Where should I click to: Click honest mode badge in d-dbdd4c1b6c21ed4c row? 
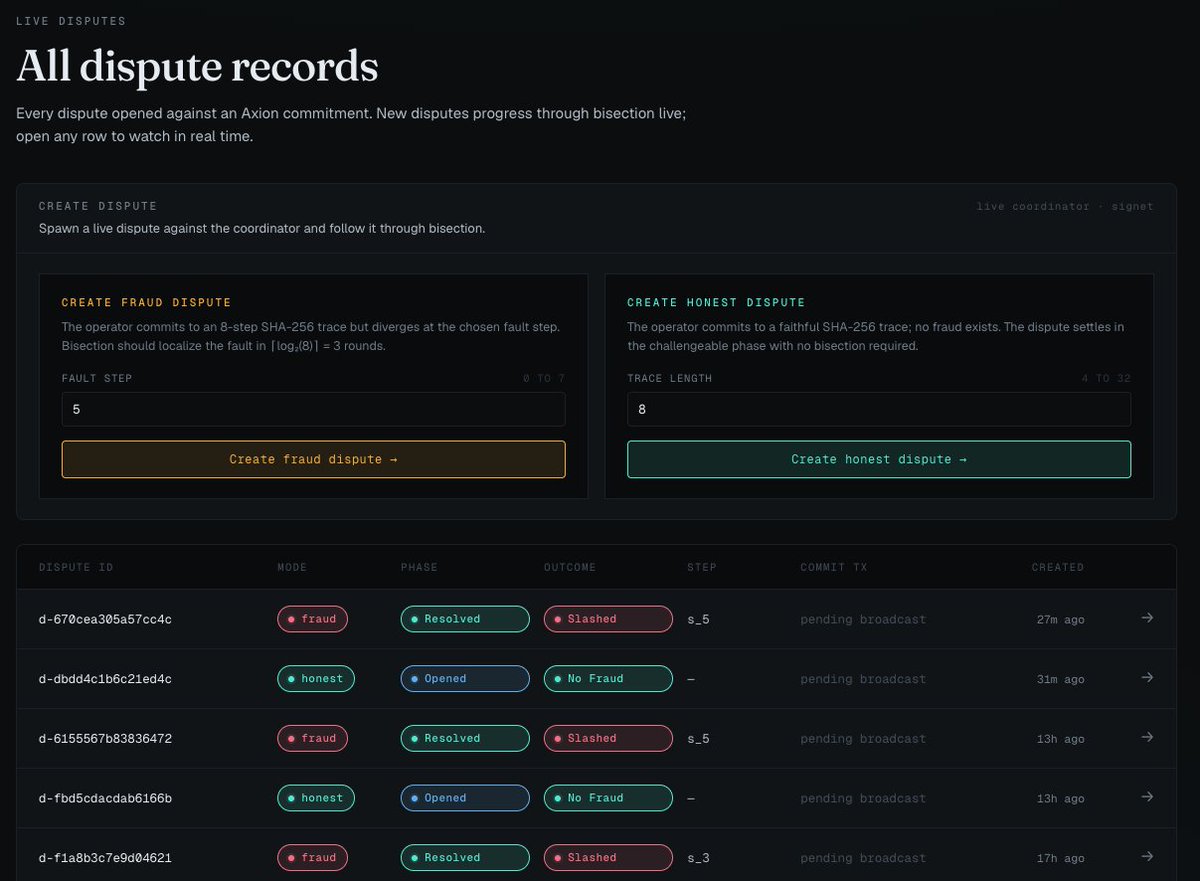[x=315, y=679]
